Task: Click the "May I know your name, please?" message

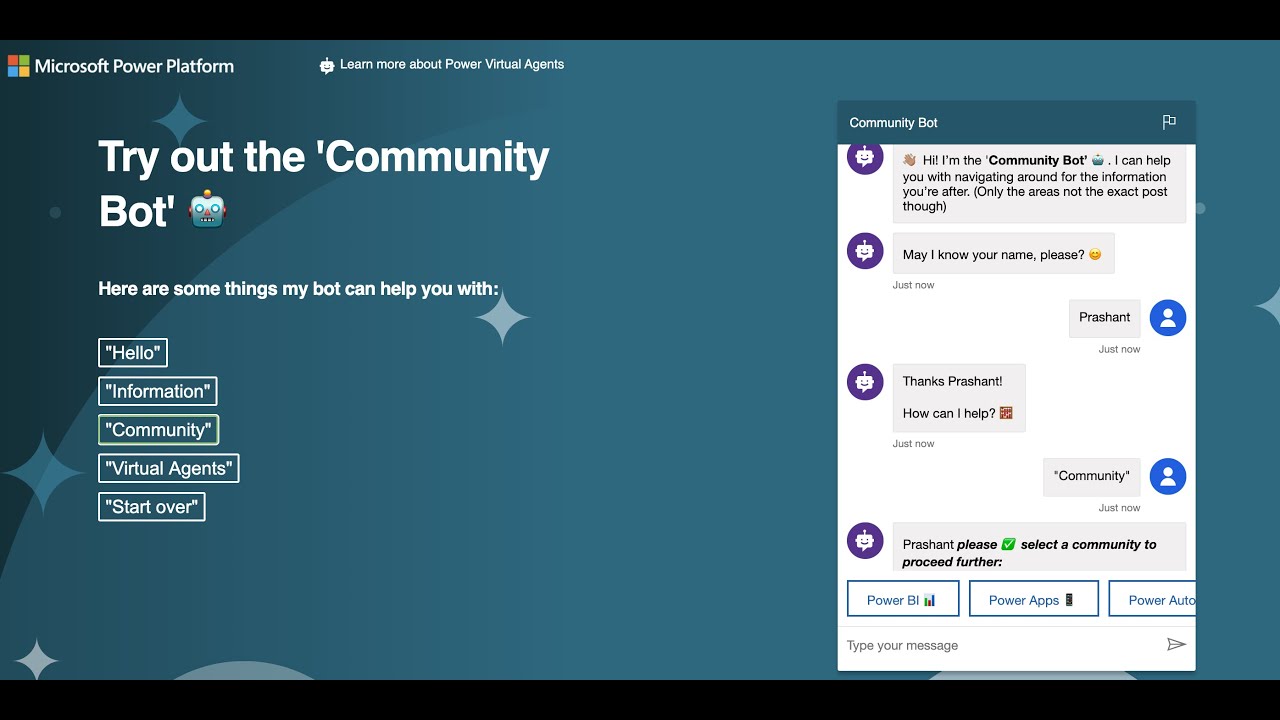Action: pos(1003,254)
